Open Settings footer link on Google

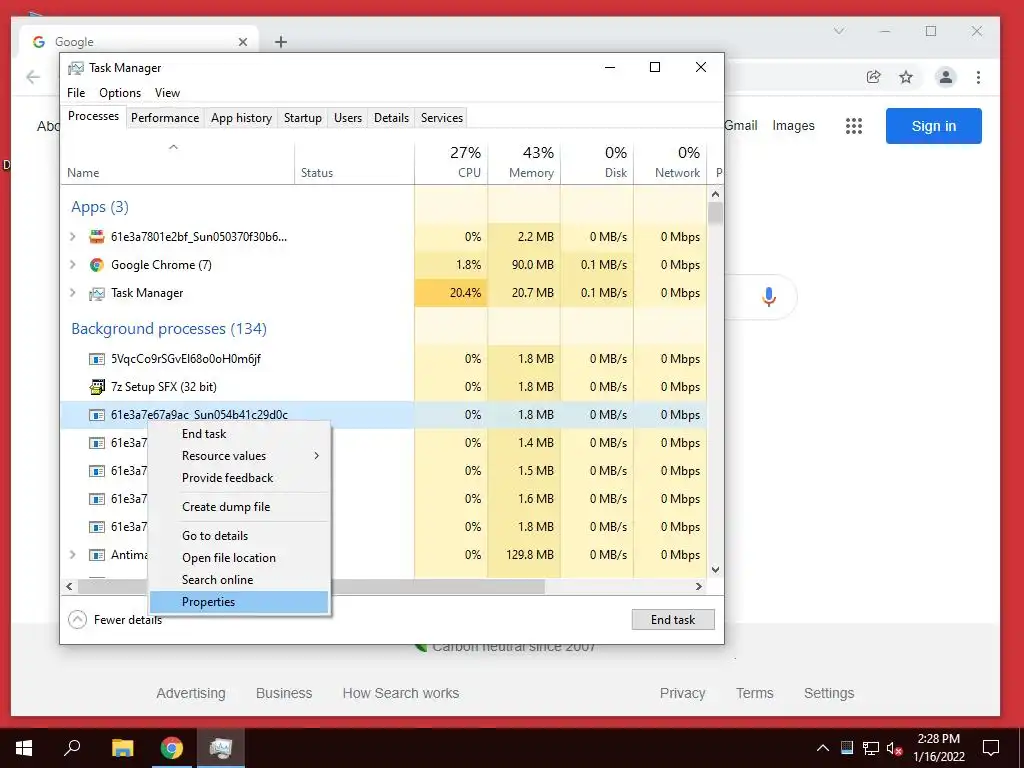coord(829,693)
